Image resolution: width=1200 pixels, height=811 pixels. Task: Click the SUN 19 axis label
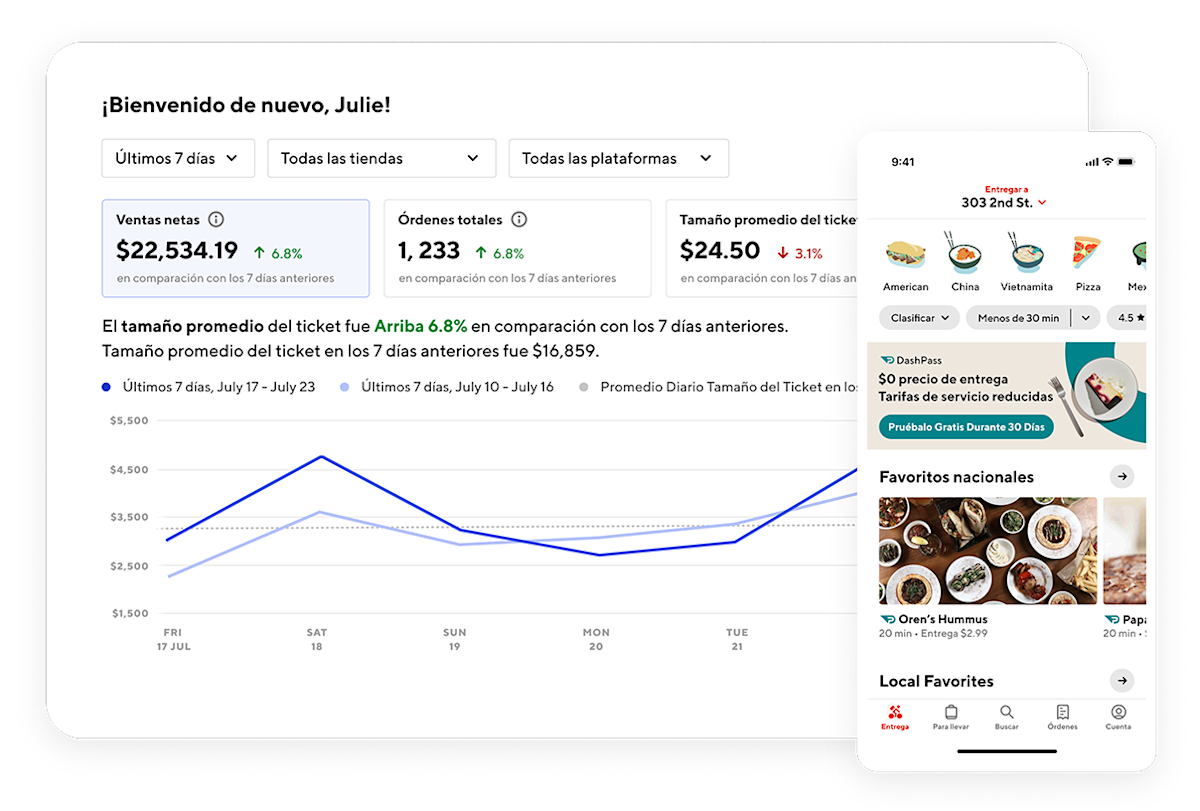(x=455, y=640)
